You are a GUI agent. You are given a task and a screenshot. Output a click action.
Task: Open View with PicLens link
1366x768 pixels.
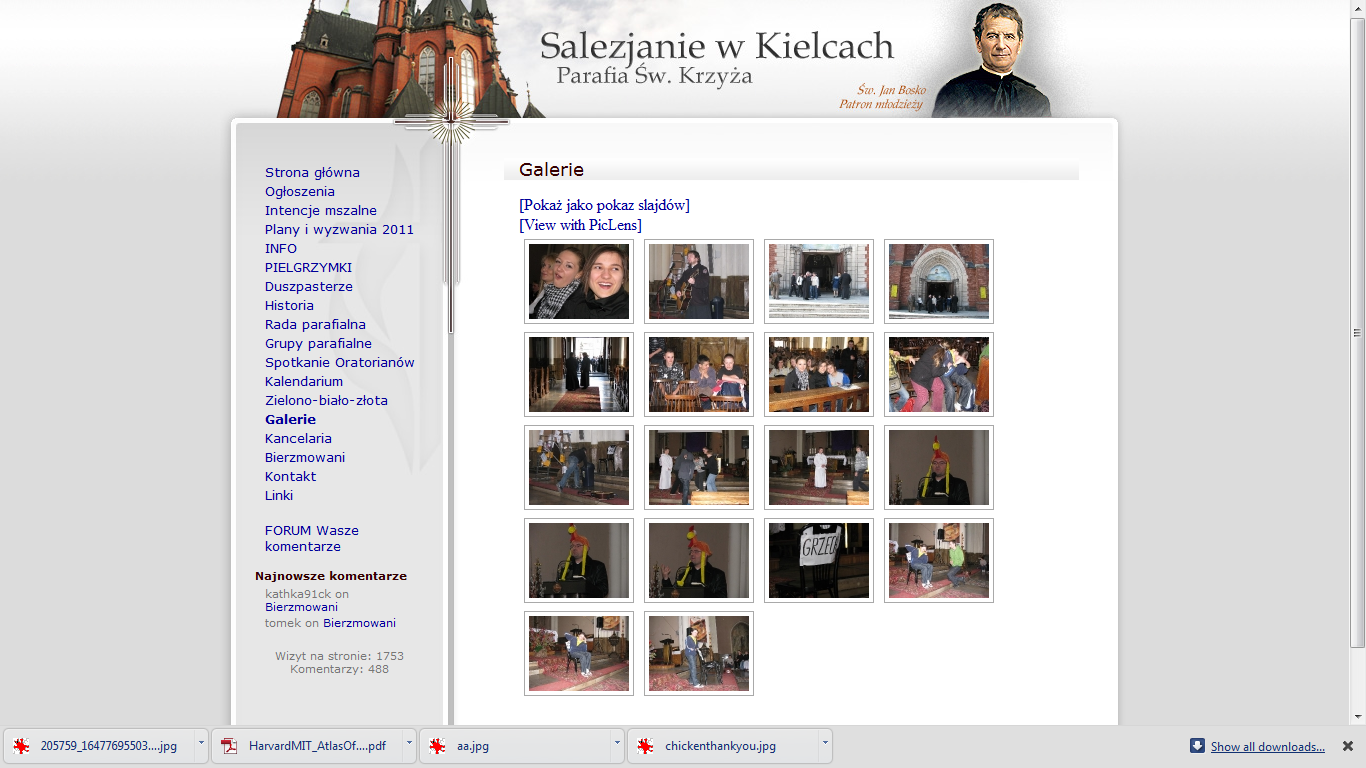pos(580,226)
